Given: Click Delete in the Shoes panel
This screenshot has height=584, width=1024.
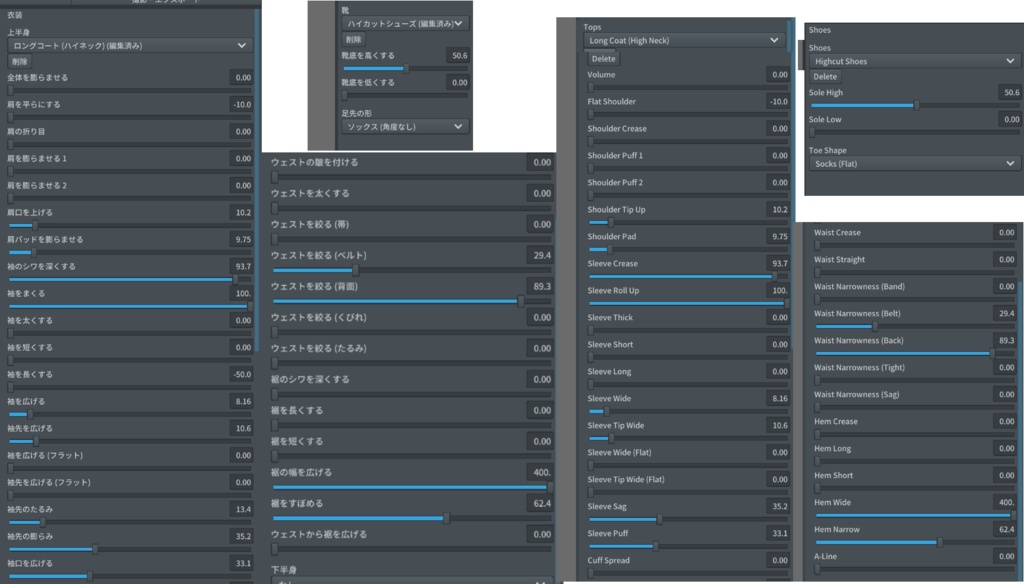Looking at the screenshot, I should pyautogui.click(x=827, y=76).
